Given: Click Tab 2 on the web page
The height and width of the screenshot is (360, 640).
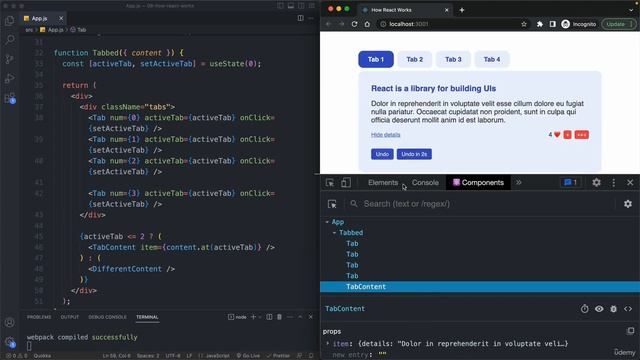Looking at the screenshot, I should click(x=414, y=59).
